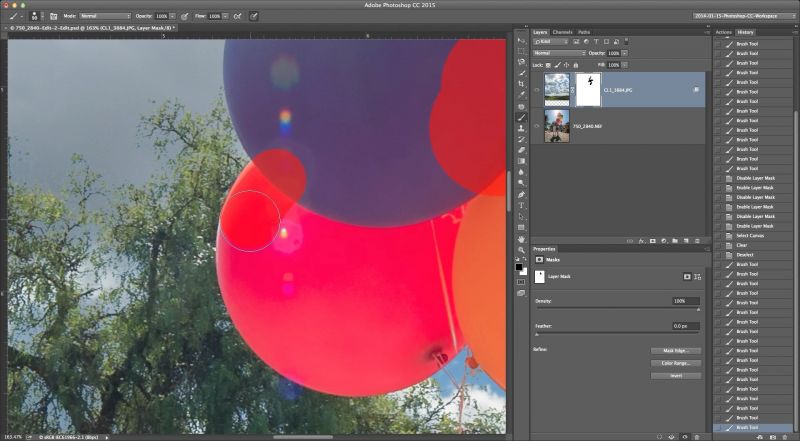Click the new group folder icon

[x=674, y=241]
